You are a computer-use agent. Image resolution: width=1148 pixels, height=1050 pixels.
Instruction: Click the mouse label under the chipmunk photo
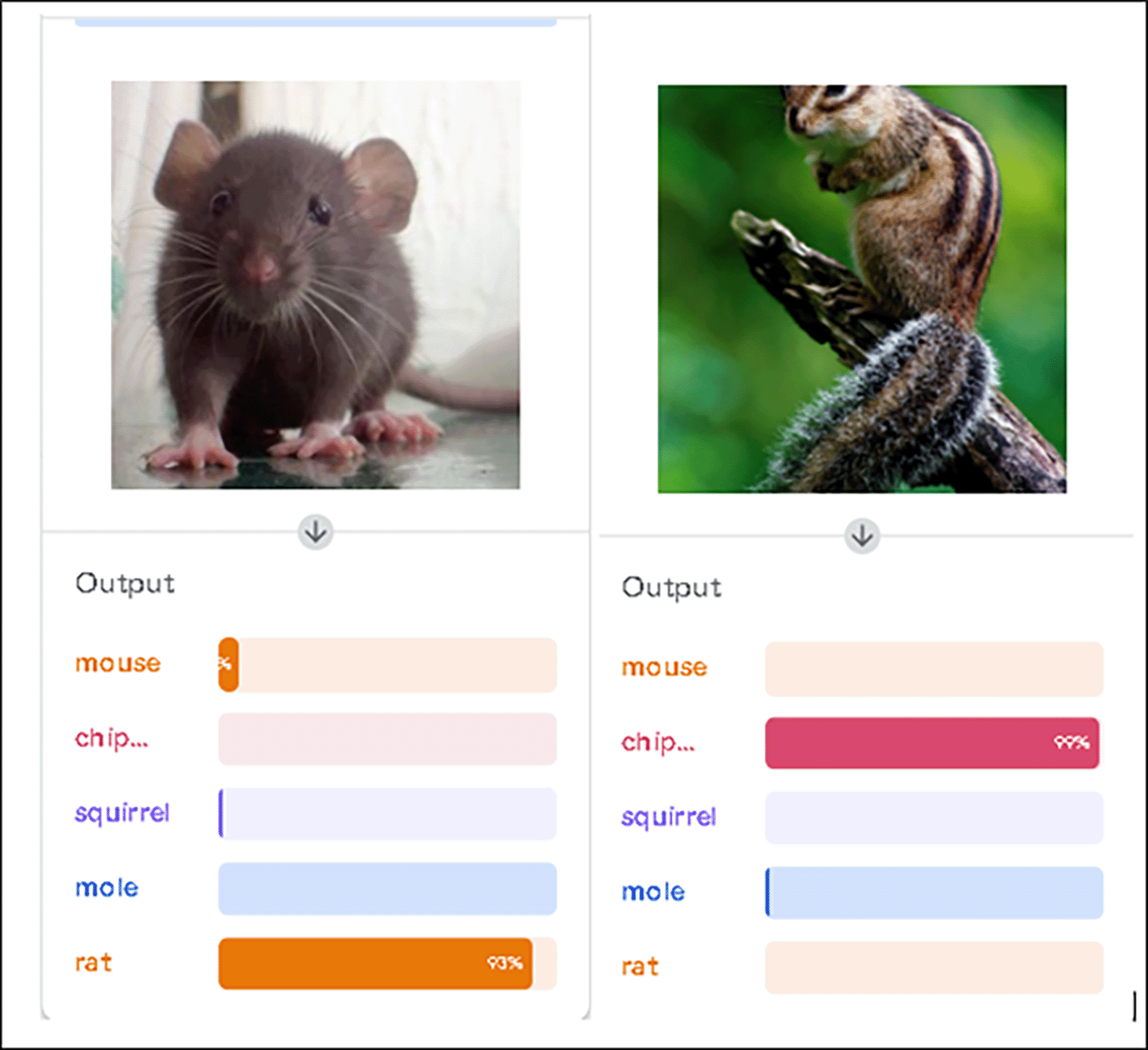tap(664, 667)
